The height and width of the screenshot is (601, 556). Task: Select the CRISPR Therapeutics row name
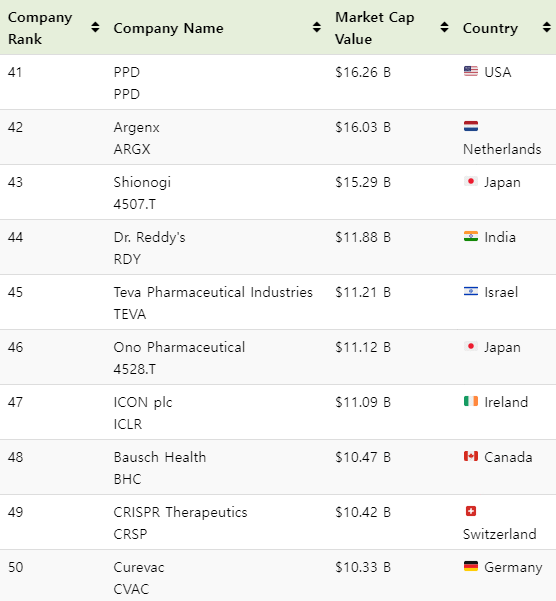[x=180, y=512]
